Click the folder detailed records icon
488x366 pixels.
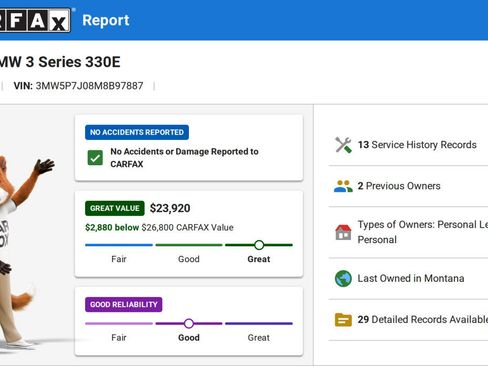(x=343, y=320)
